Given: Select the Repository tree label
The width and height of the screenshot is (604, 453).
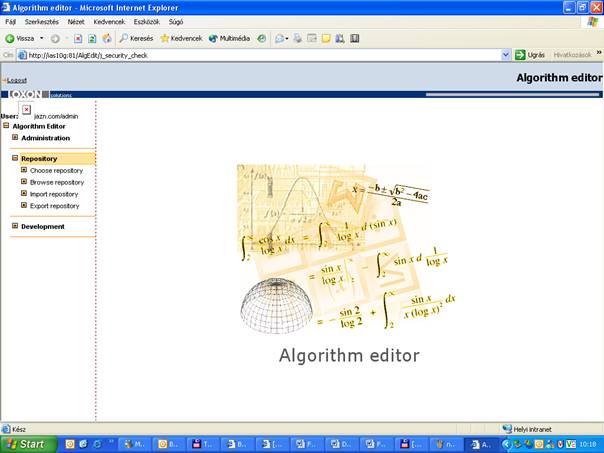Looking at the screenshot, I should pos(39,159).
